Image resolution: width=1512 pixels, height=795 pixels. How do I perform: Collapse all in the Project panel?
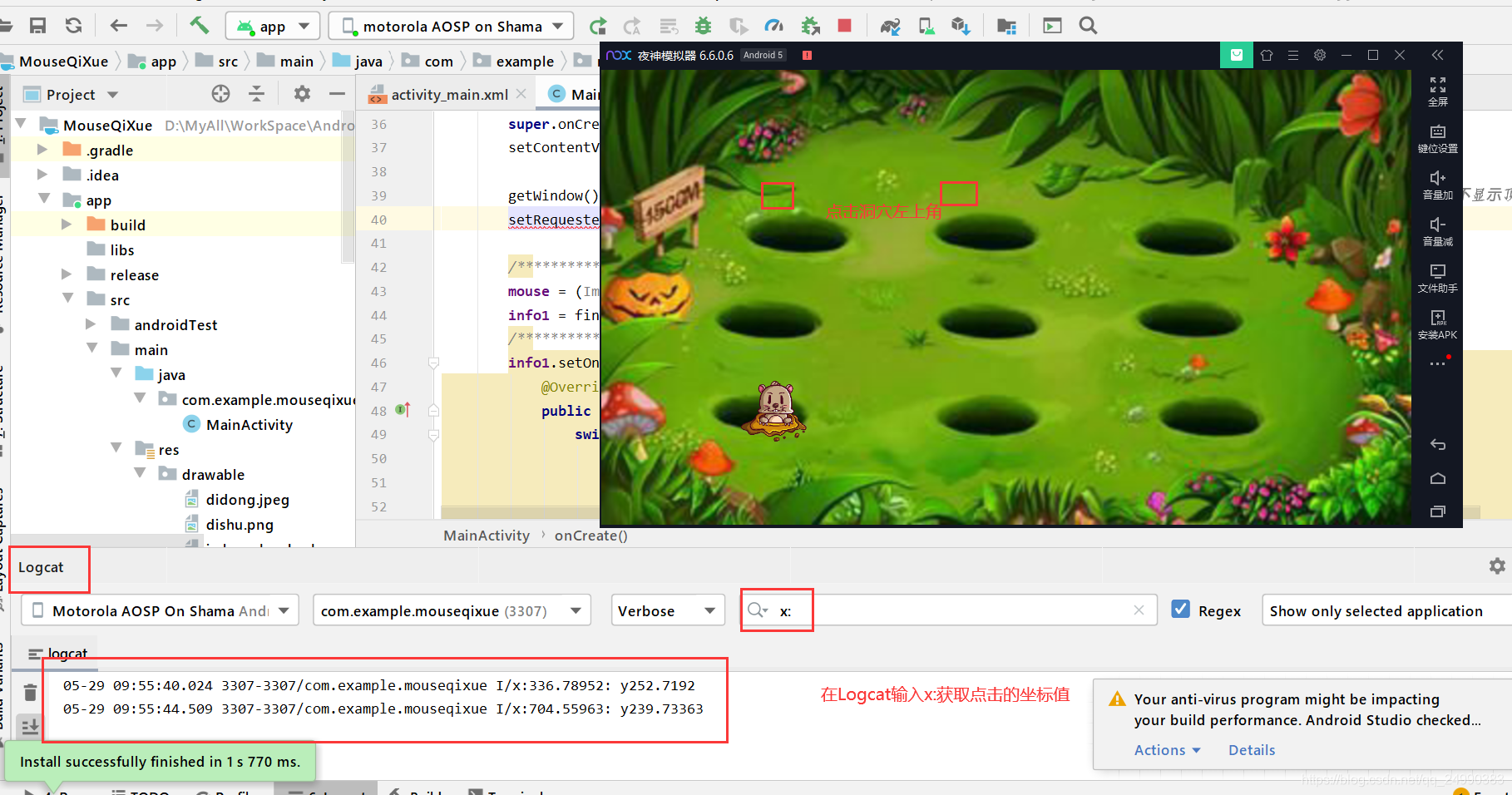click(x=257, y=94)
